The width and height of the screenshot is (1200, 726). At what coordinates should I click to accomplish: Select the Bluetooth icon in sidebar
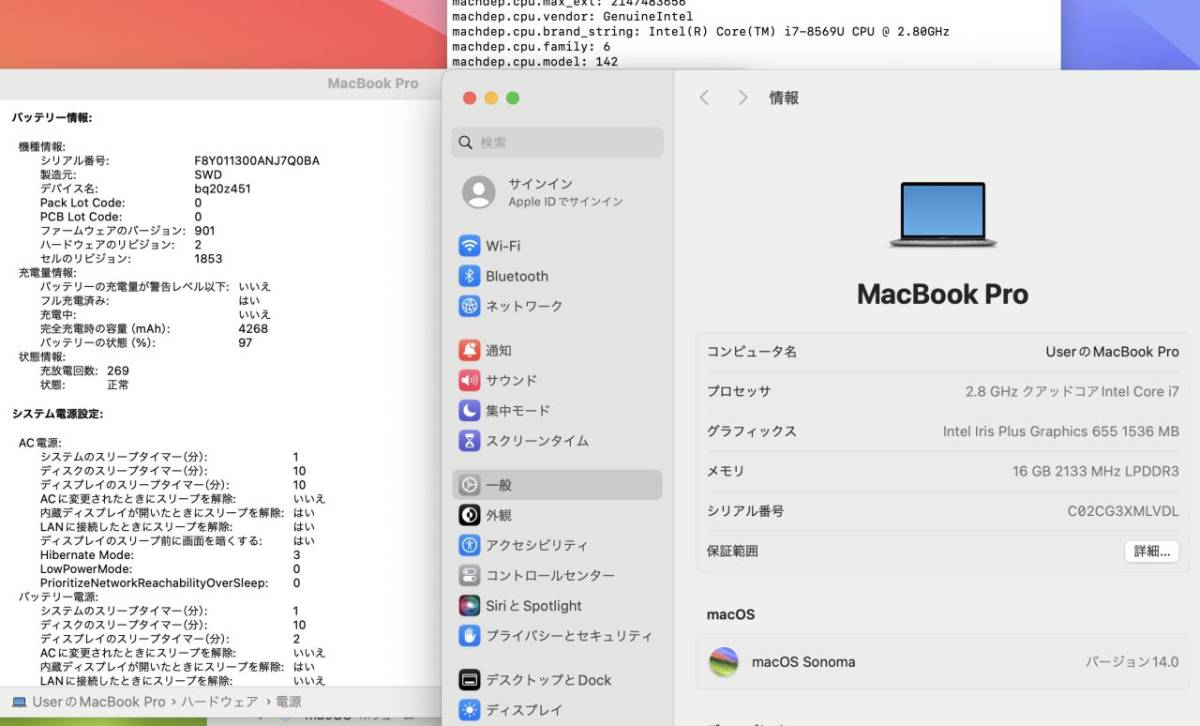pyautogui.click(x=469, y=276)
